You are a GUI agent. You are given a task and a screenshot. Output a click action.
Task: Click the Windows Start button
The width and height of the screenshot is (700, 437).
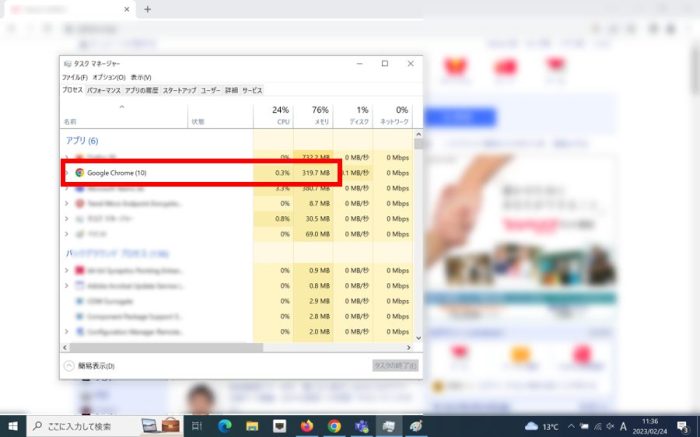(14, 426)
